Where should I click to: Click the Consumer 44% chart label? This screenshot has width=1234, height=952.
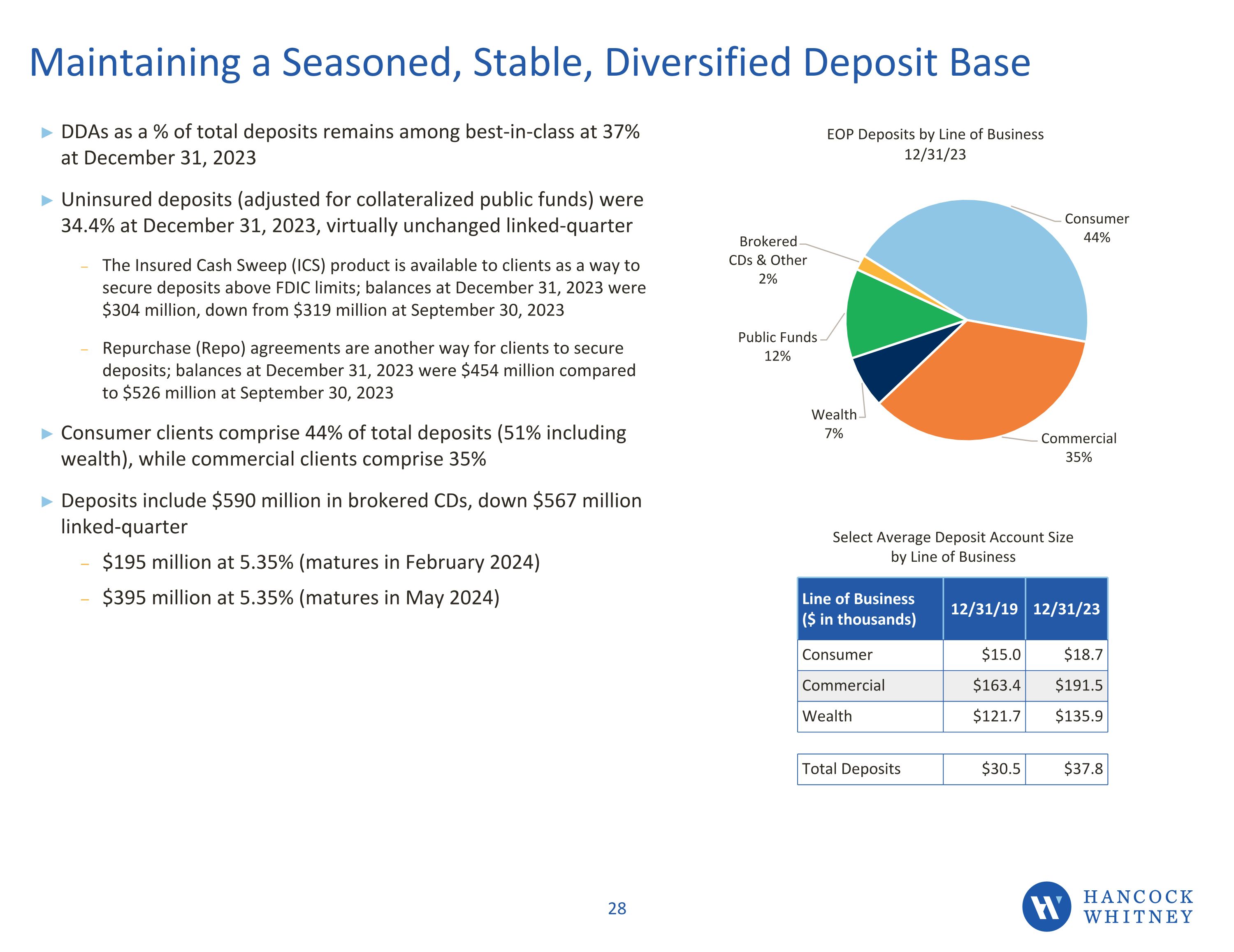click(x=1096, y=228)
